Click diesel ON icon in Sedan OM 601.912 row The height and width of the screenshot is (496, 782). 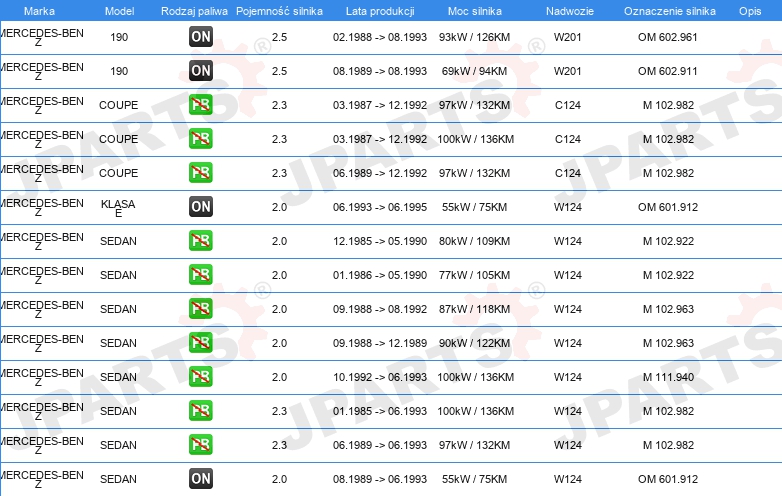pyautogui.click(x=200, y=479)
